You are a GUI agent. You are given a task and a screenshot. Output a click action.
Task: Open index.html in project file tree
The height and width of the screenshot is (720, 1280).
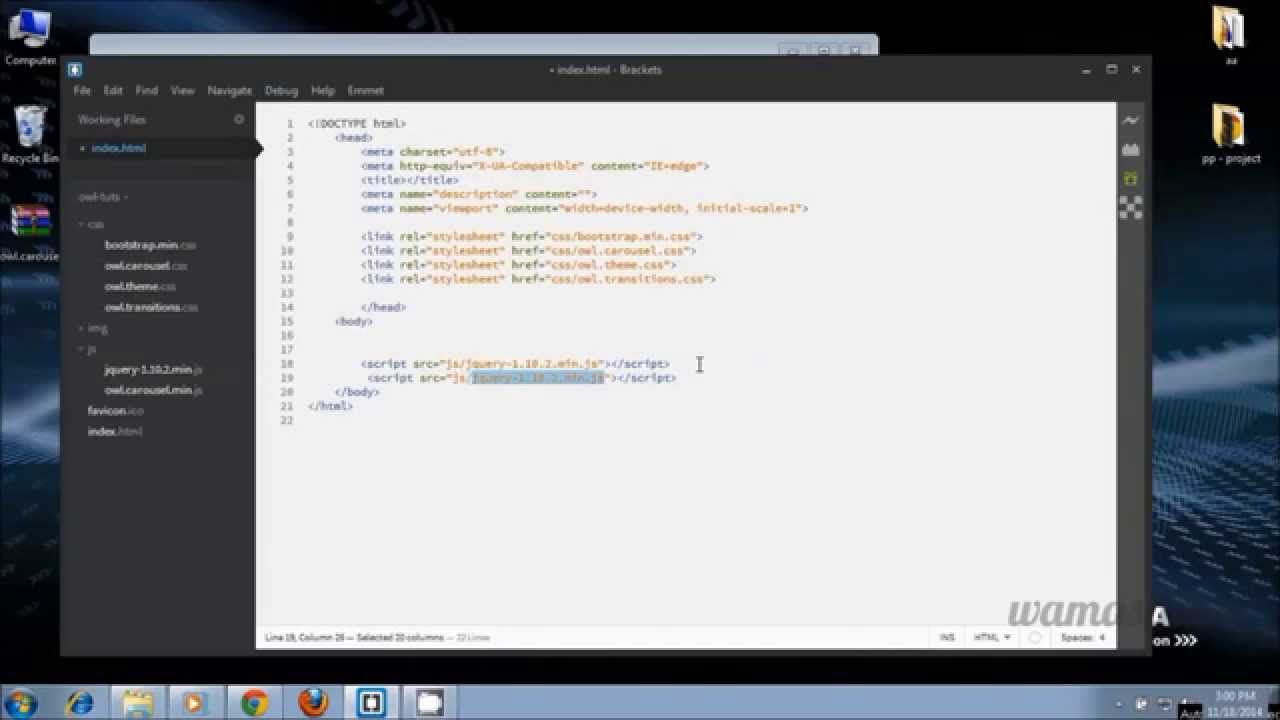(x=115, y=432)
